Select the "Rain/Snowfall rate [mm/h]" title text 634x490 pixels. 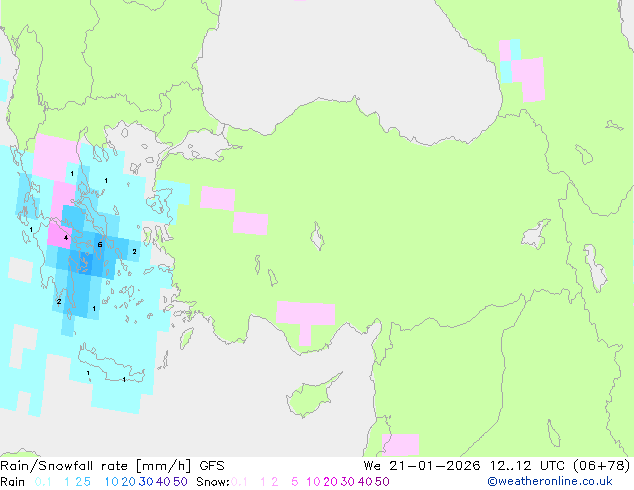[95, 466]
